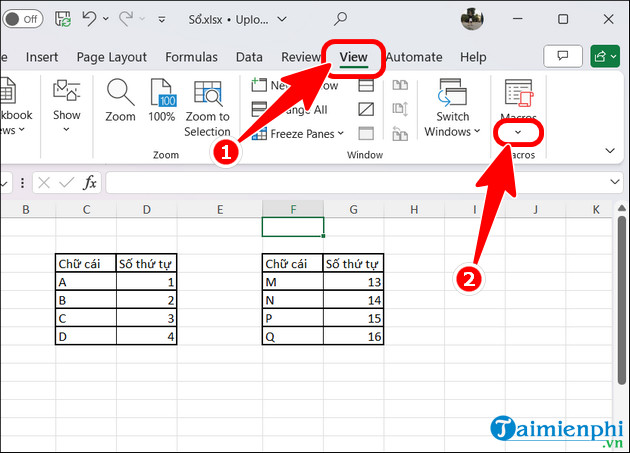Click cell with value 4
Image resolution: width=630 pixels, height=453 pixels.
(147, 336)
